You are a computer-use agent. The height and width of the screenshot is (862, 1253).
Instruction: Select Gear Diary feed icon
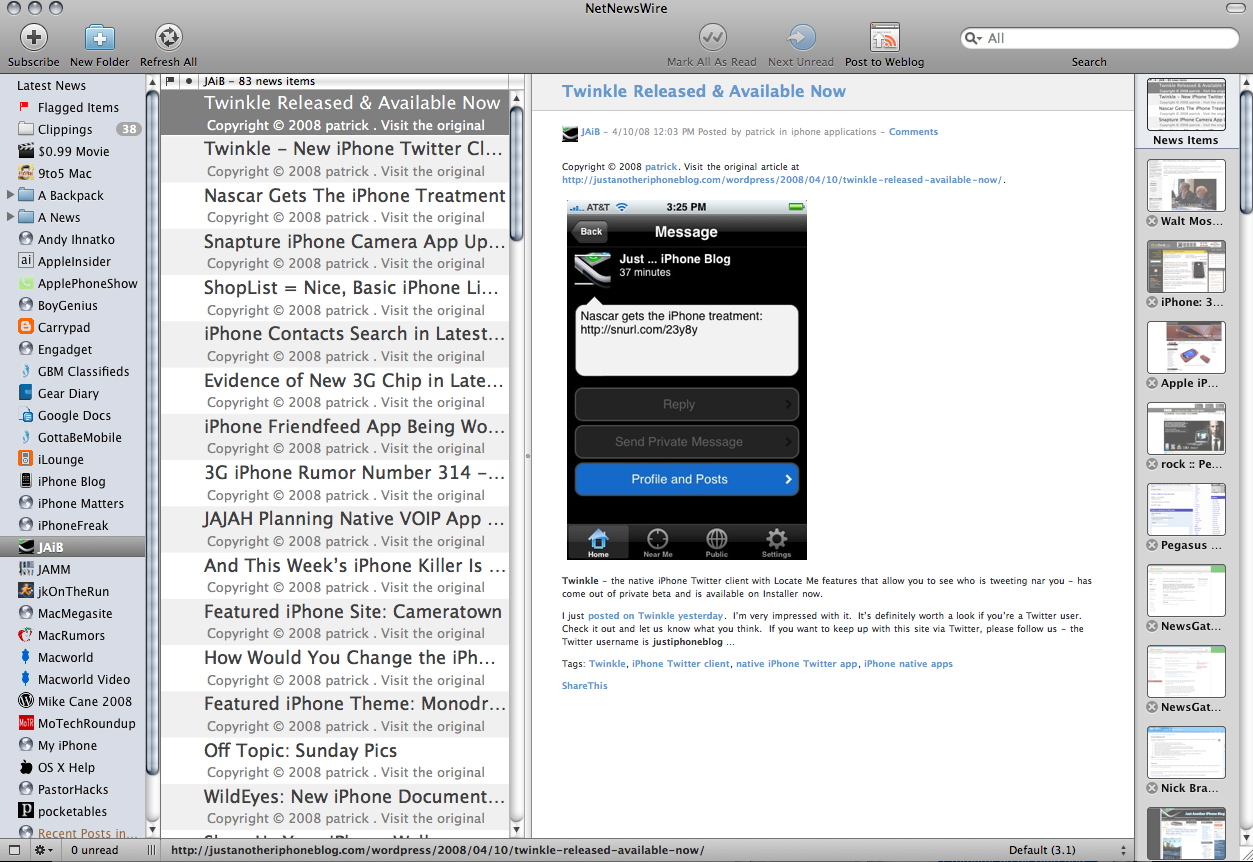pyautogui.click(x=26, y=393)
